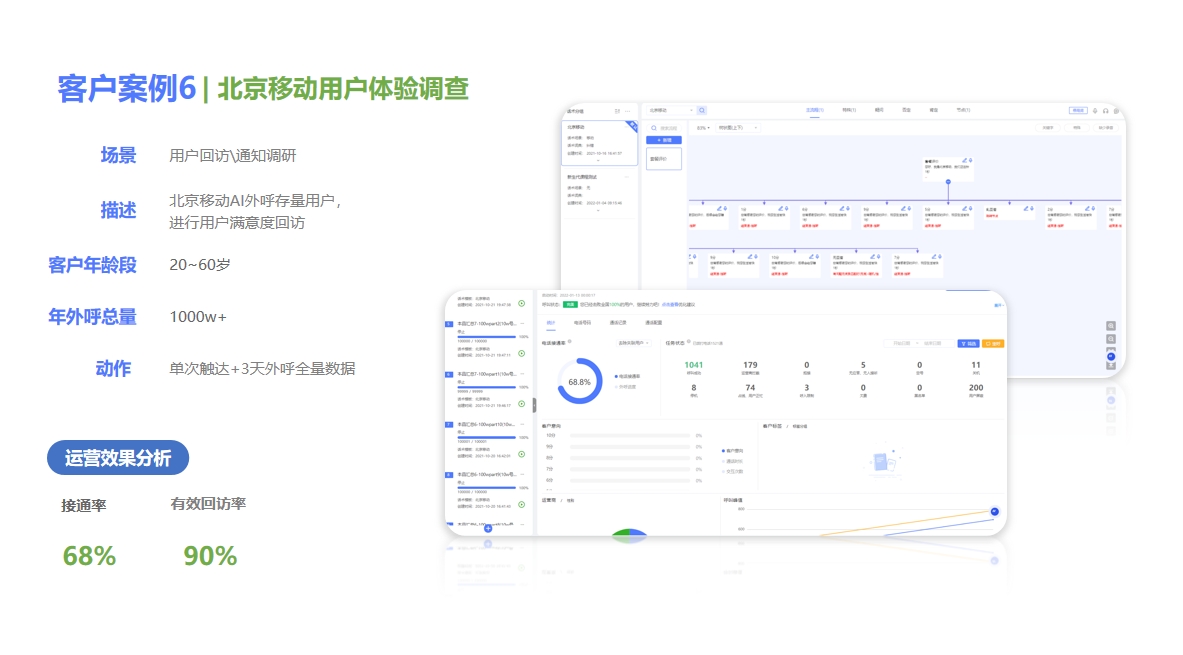Toggle the 通话时长 legend entry
This screenshot has height=655, width=1183.
[x=733, y=461]
